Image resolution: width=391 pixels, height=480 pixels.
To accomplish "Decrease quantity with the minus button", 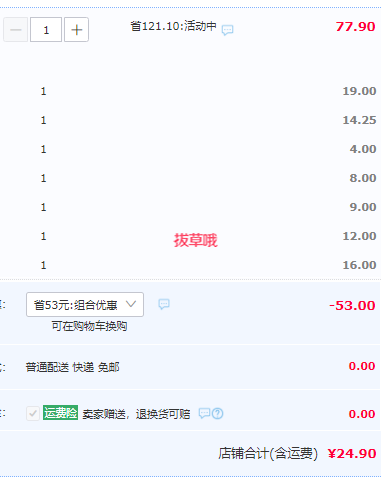I will coord(16,30).
